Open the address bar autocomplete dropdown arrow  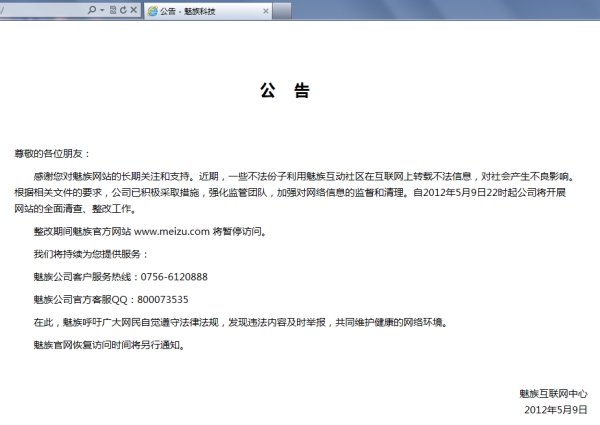point(102,10)
